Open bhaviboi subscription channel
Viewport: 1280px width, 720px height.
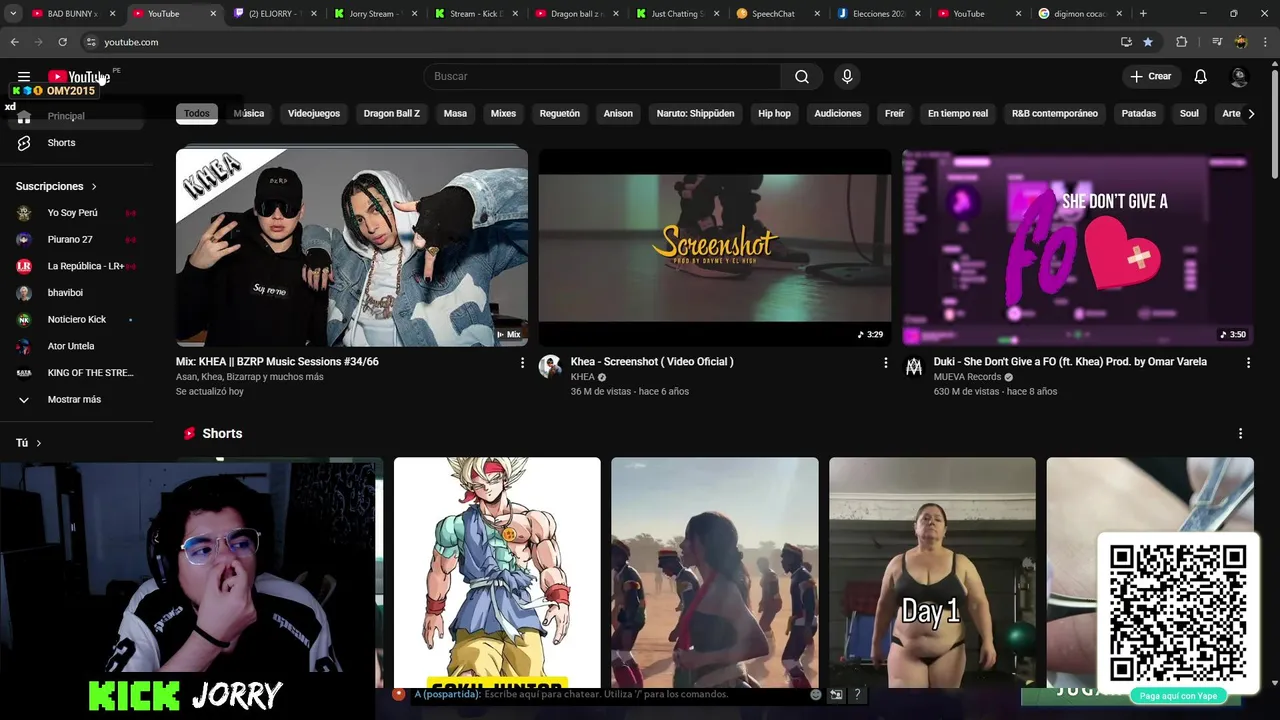(x=65, y=293)
